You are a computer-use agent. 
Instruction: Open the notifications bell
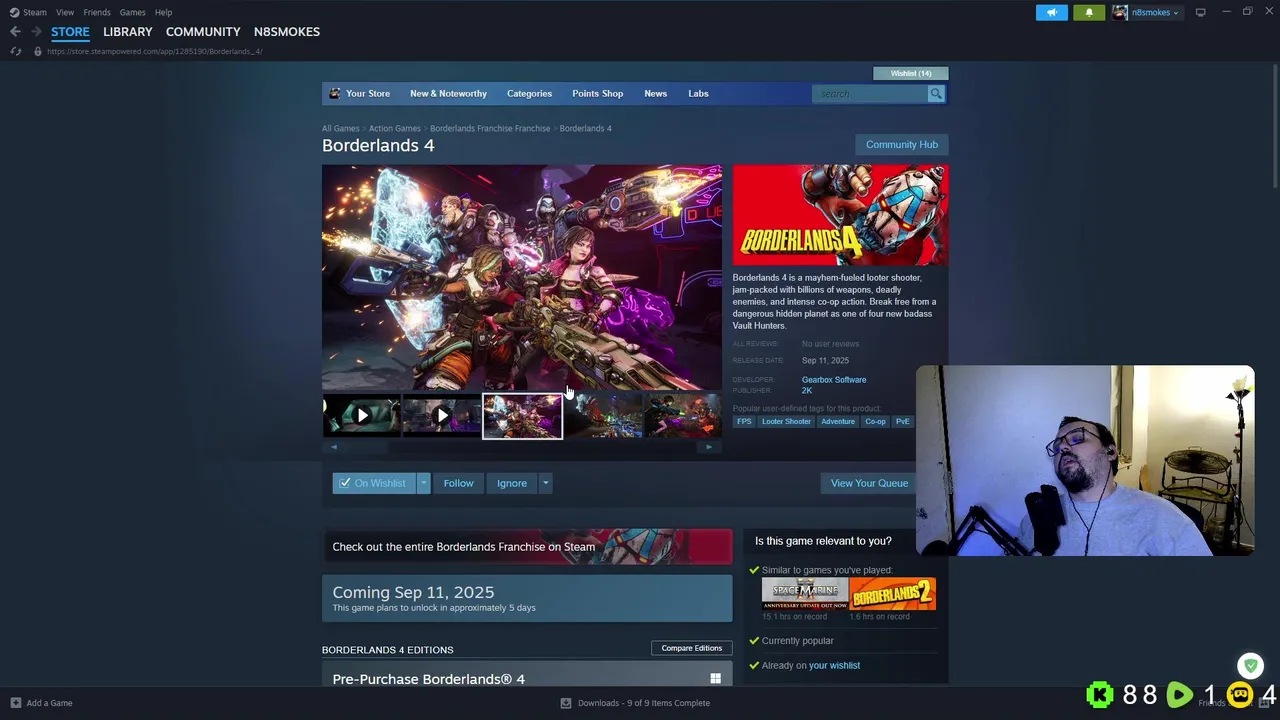click(1088, 12)
